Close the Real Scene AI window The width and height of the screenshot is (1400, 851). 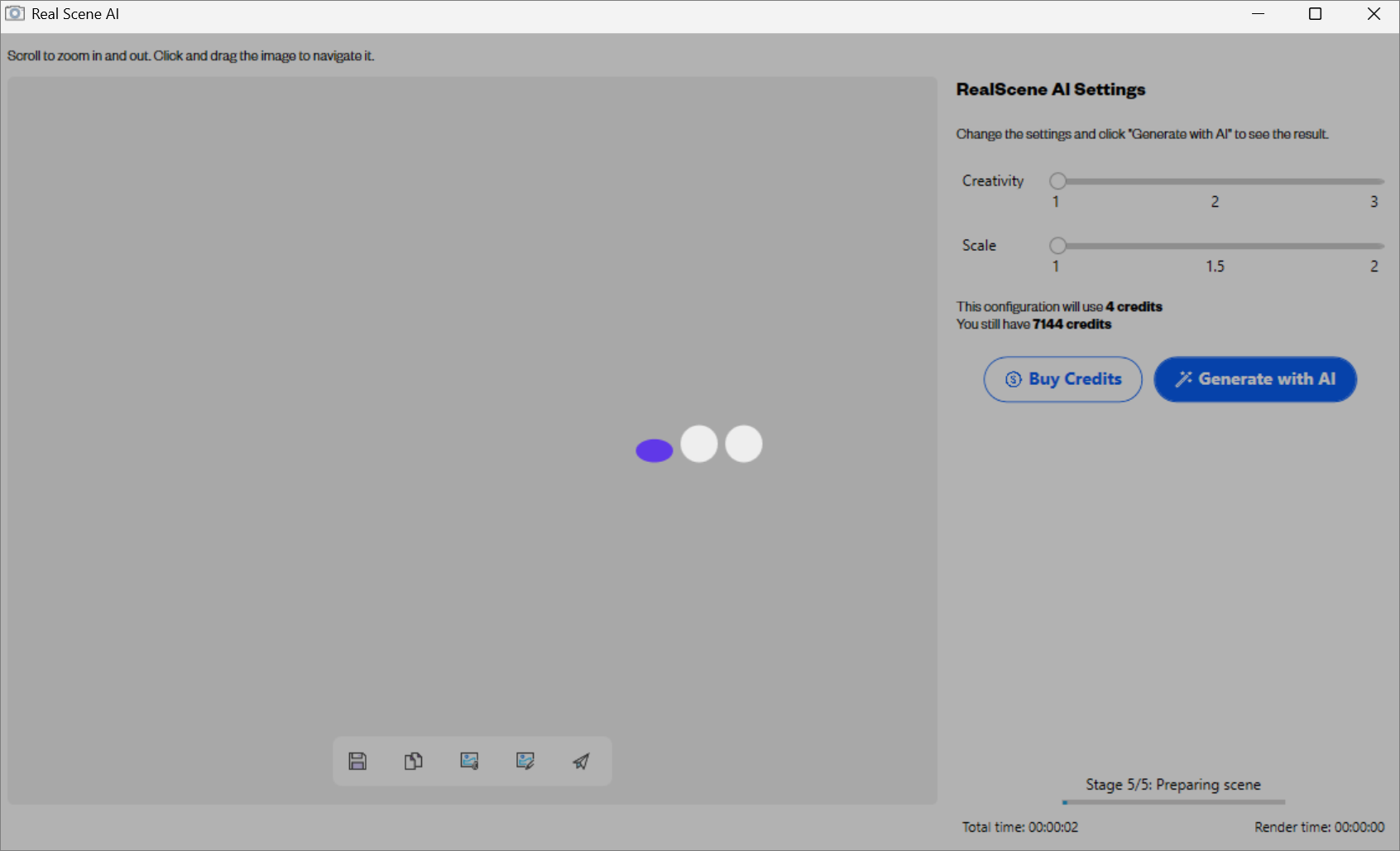(1374, 14)
